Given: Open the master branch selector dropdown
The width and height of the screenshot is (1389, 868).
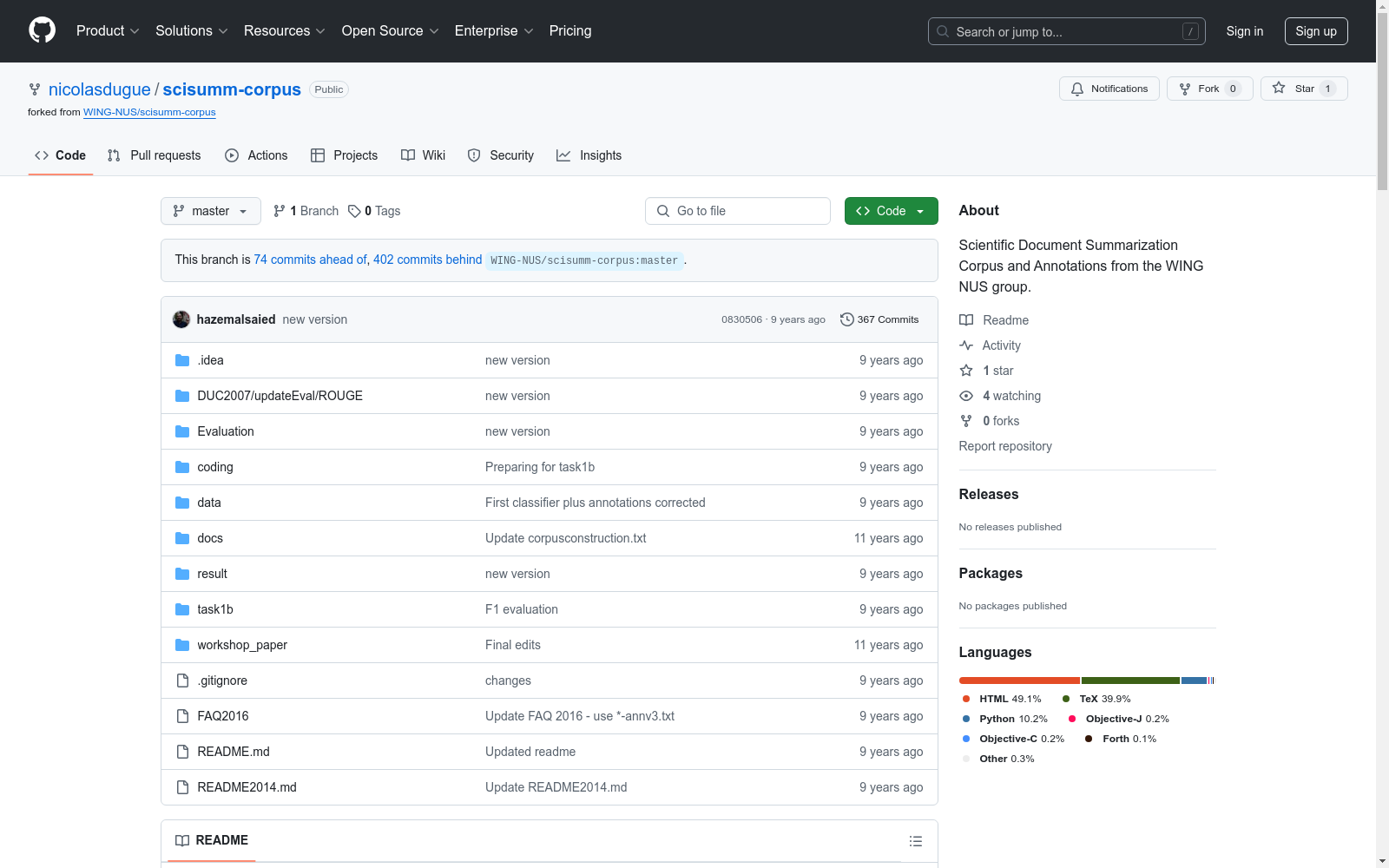Looking at the screenshot, I should point(211,211).
